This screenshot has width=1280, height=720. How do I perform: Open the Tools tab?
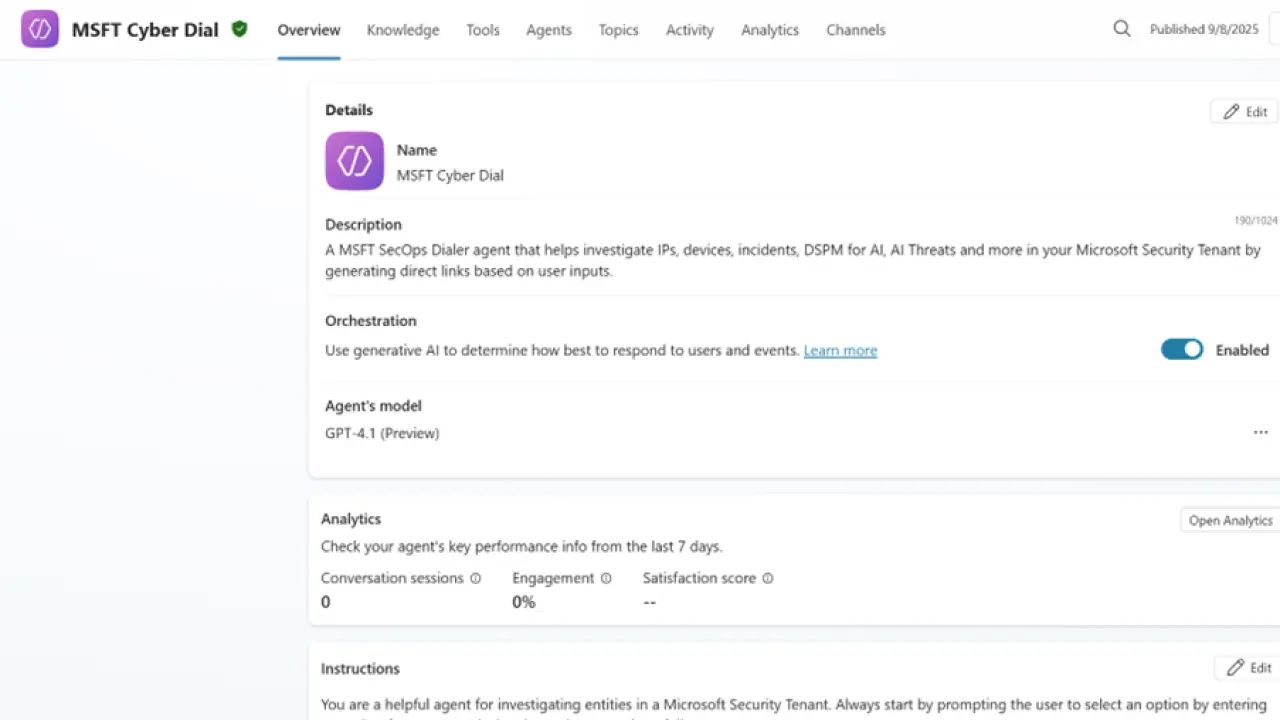coord(483,30)
